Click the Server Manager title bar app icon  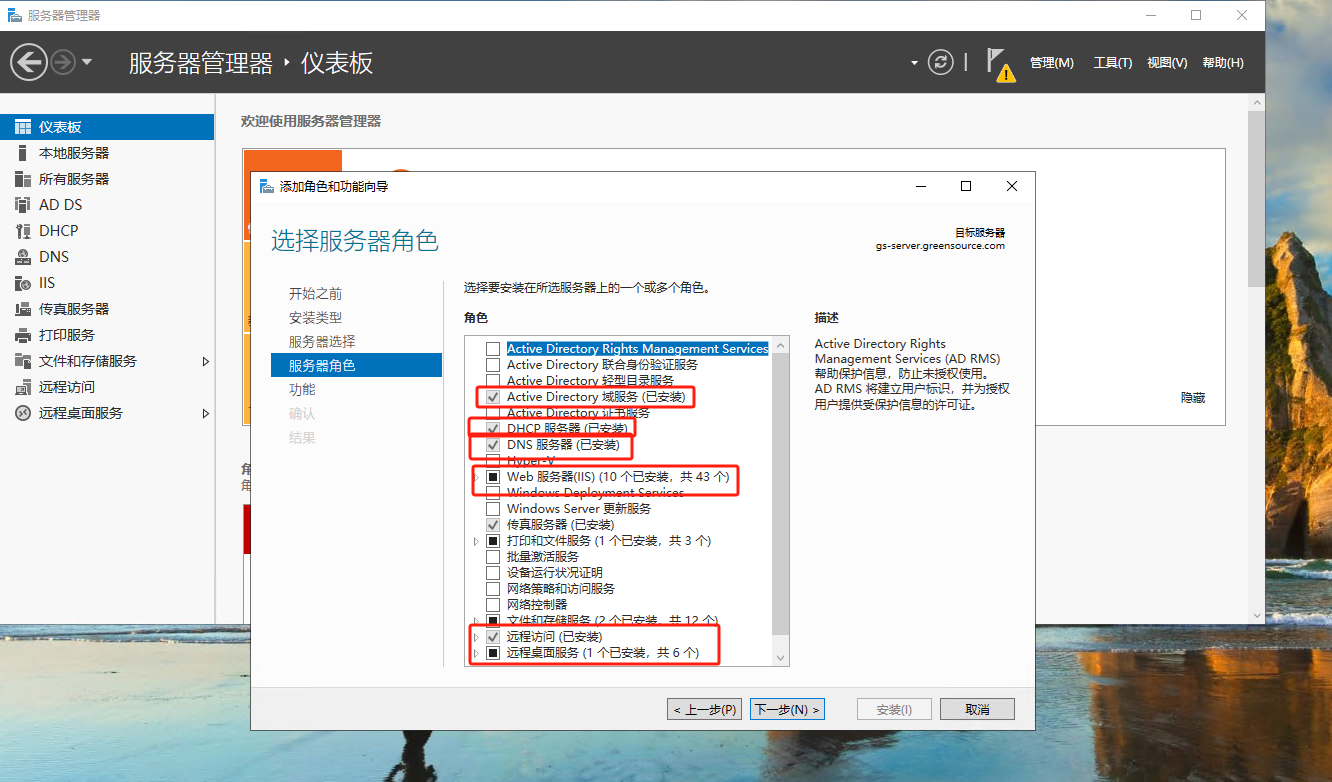[x=15, y=15]
